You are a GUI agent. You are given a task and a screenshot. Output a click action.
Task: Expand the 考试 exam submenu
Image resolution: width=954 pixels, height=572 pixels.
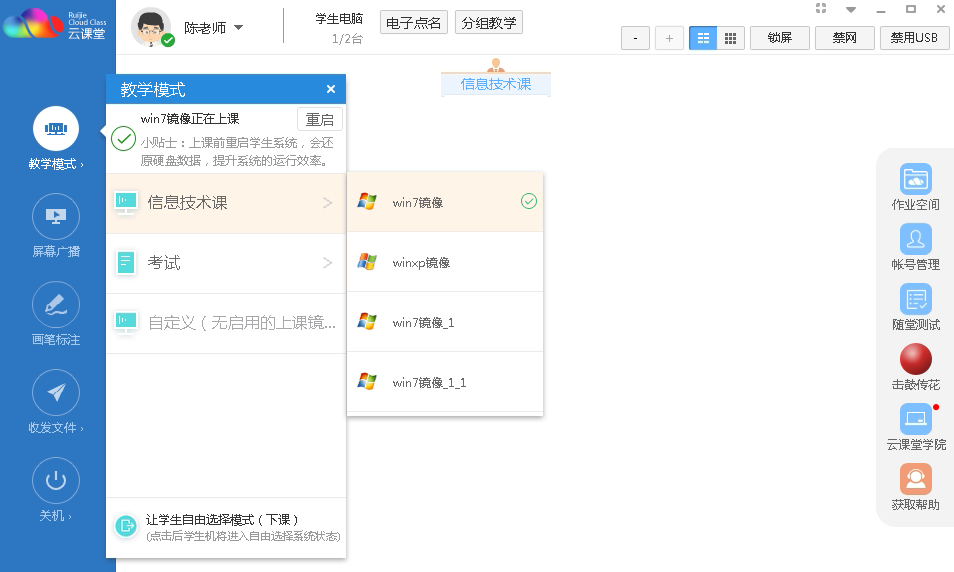pyautogui.click(x=226, y=263)
